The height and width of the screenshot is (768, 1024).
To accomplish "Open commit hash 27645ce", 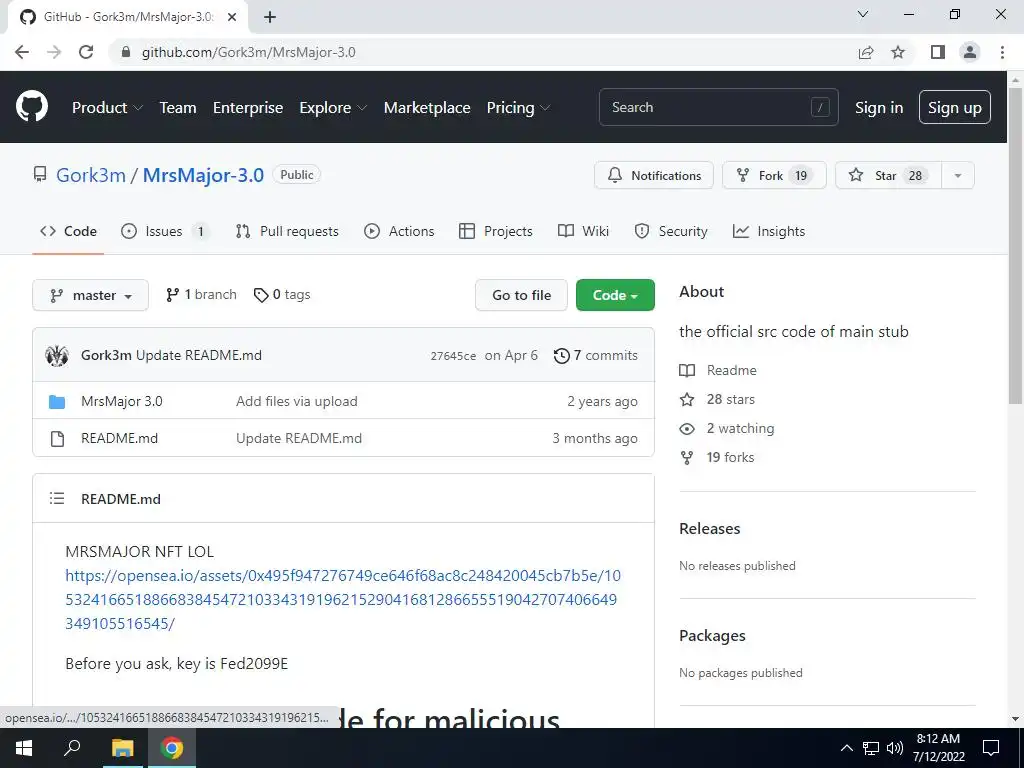I will pyautogui.click(x=453, y=356).
